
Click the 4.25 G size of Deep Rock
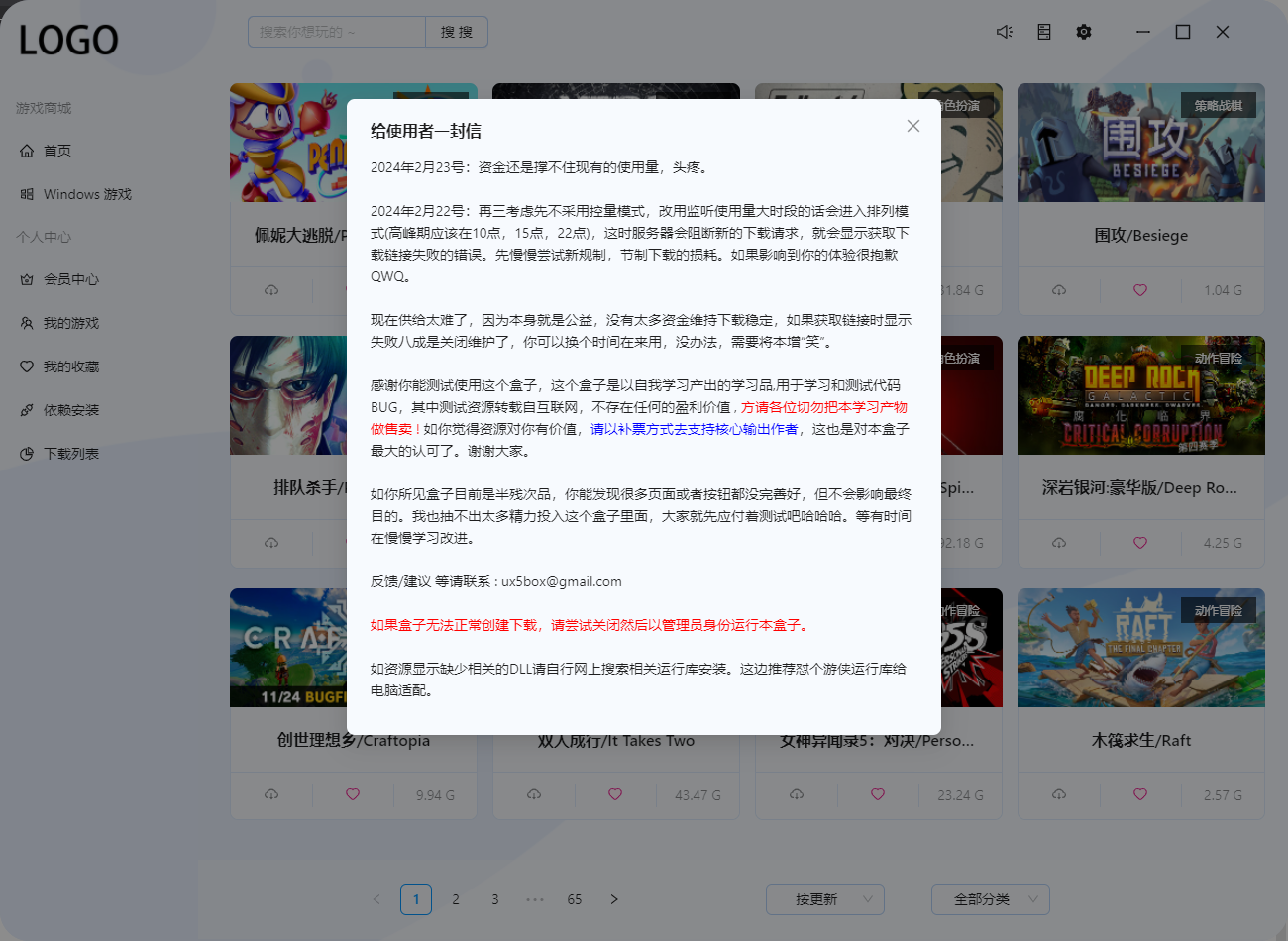[x=1223, y=543]
